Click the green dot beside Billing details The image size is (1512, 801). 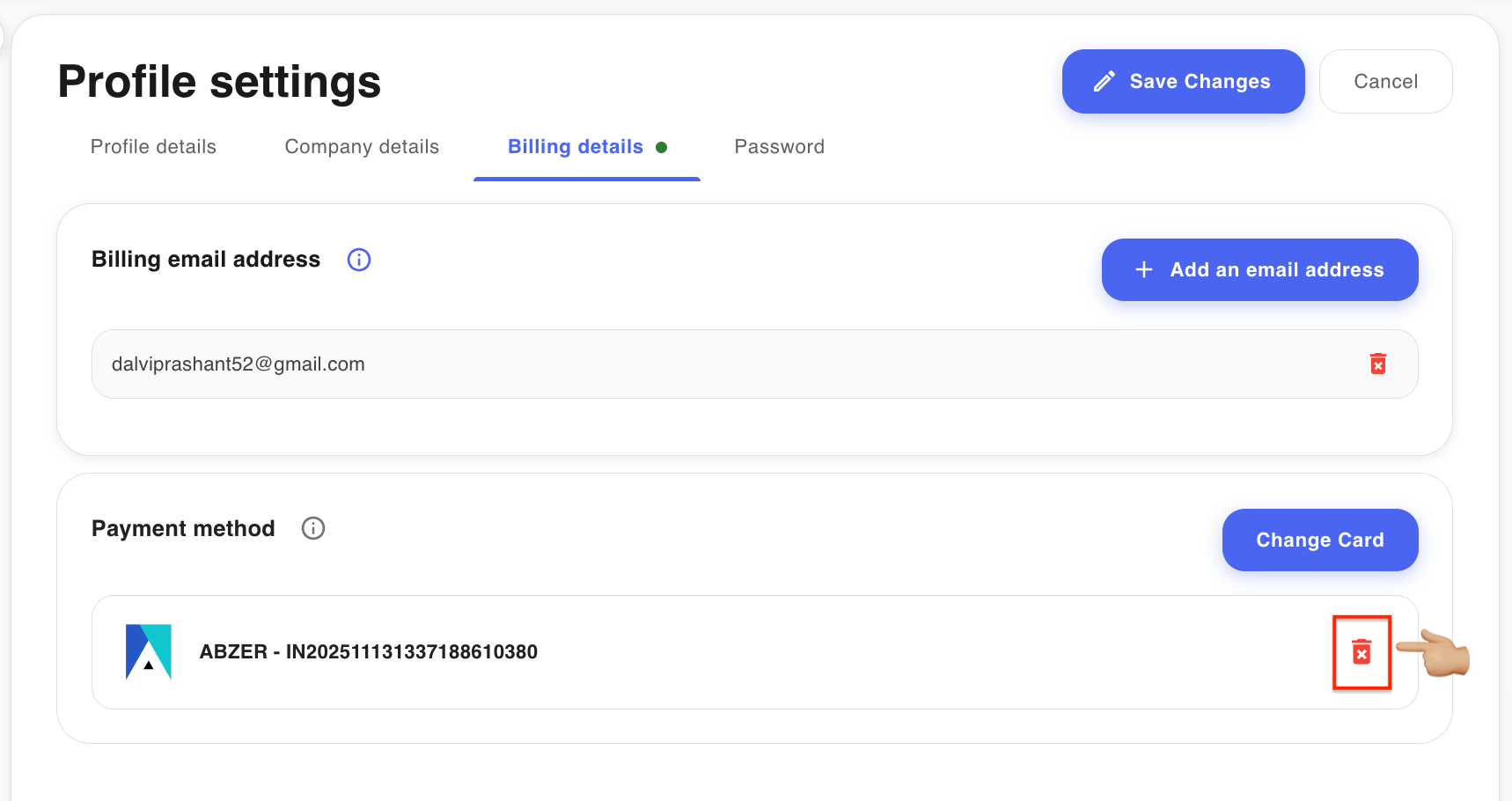click(661, 147)
